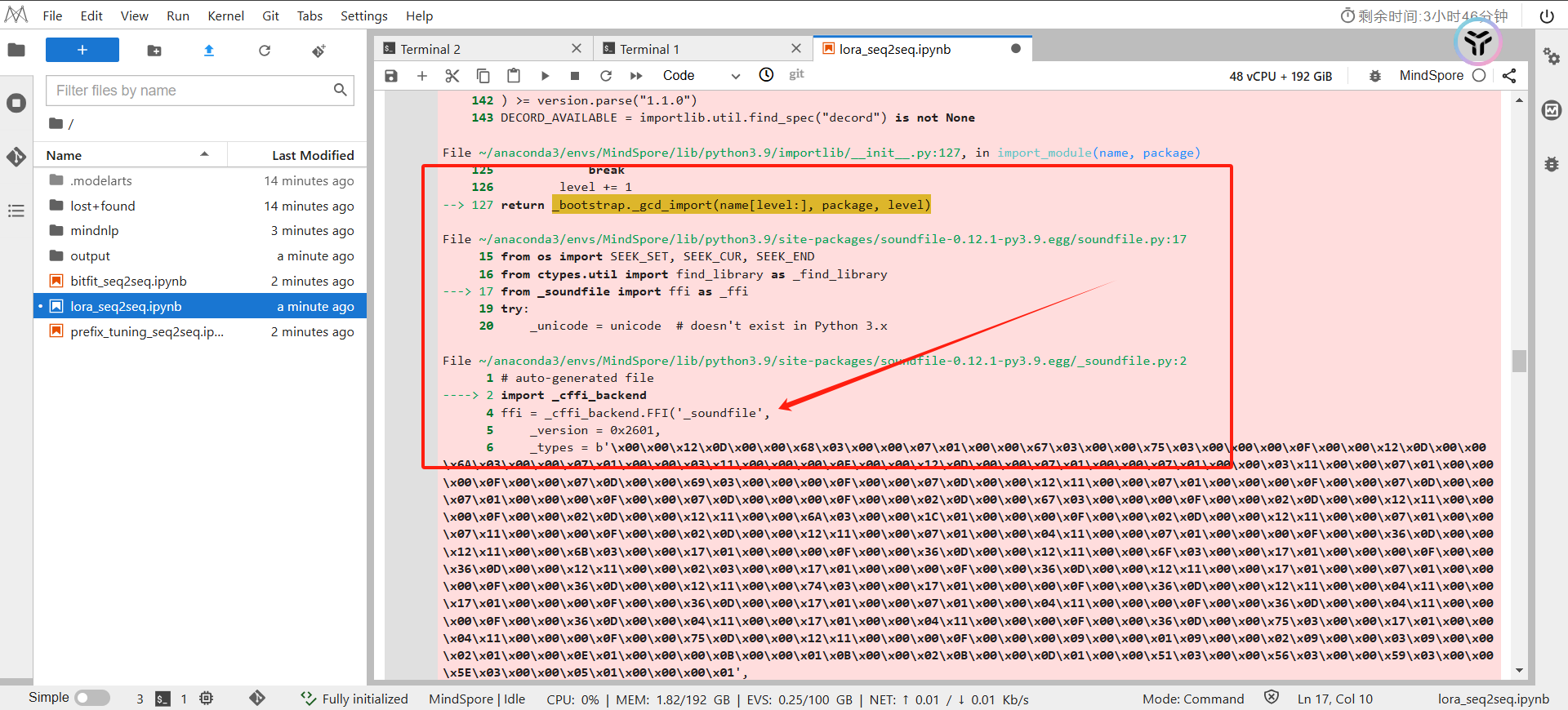Restart kernel and run all cells
This screenshot has width=1568, height=710.
[x=636, y=76]
